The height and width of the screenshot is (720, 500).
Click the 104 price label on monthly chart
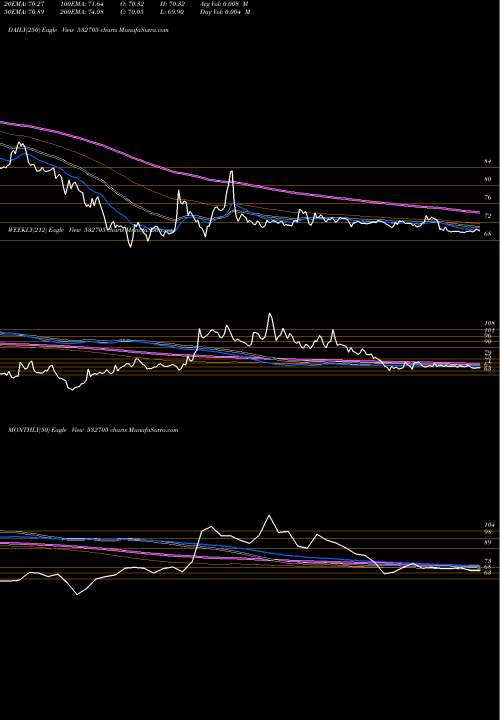pyautogui.click(x=489, y=524)
